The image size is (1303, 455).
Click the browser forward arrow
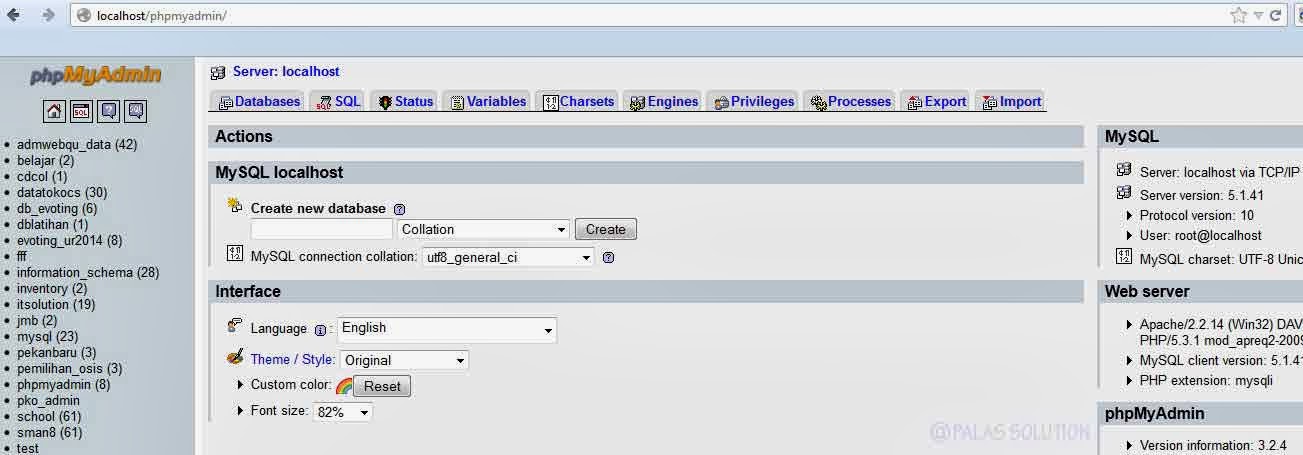point(48,15)
